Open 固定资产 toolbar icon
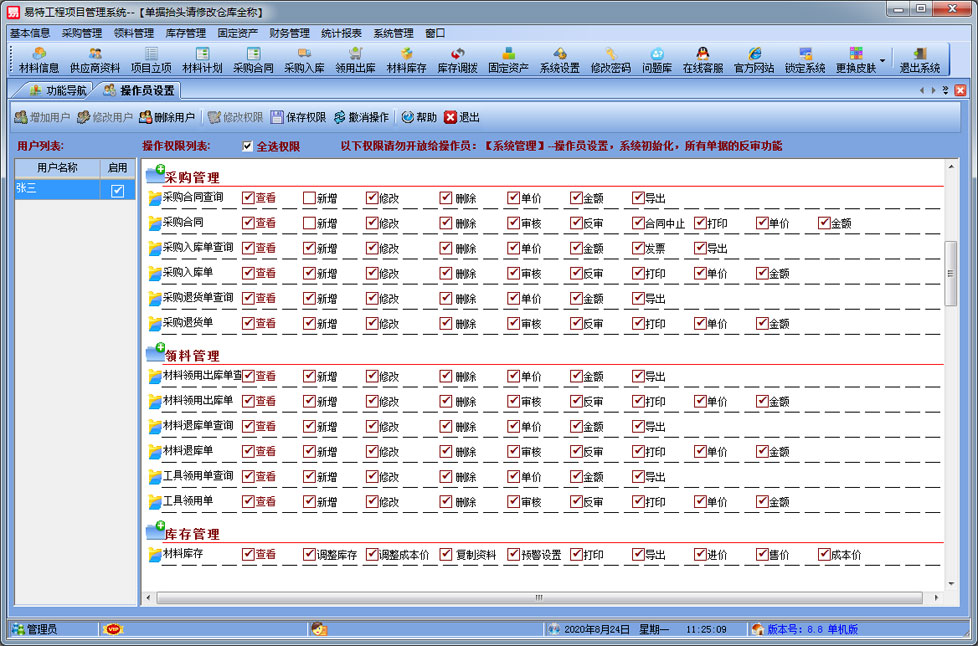The width and height of the screenshot is (978, 646). tap(508, 60)
